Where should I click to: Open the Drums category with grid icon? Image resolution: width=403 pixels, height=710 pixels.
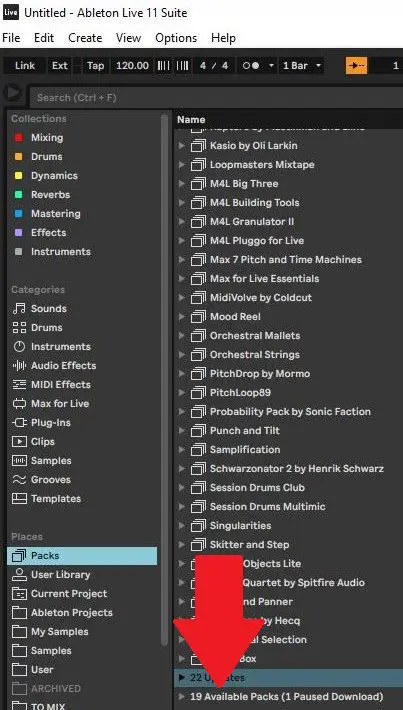coord(38,327)
